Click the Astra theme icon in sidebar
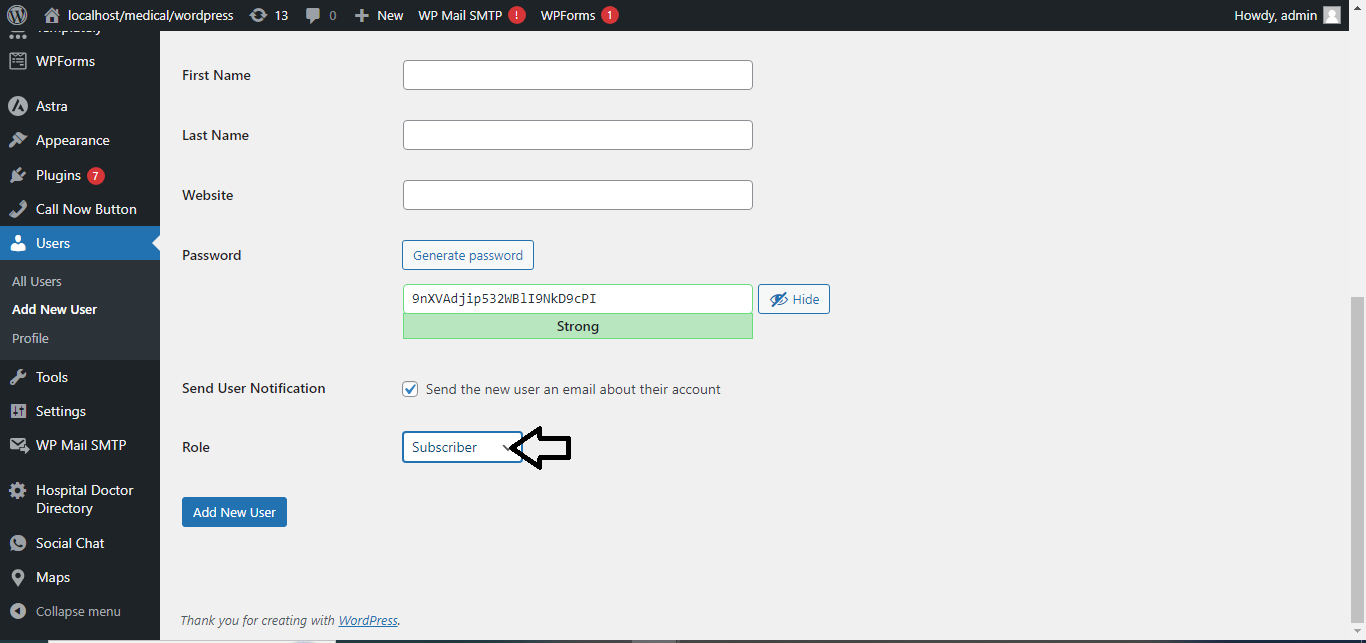The image size is (1366, 643). pyautogui.click(x=17, y=106)
